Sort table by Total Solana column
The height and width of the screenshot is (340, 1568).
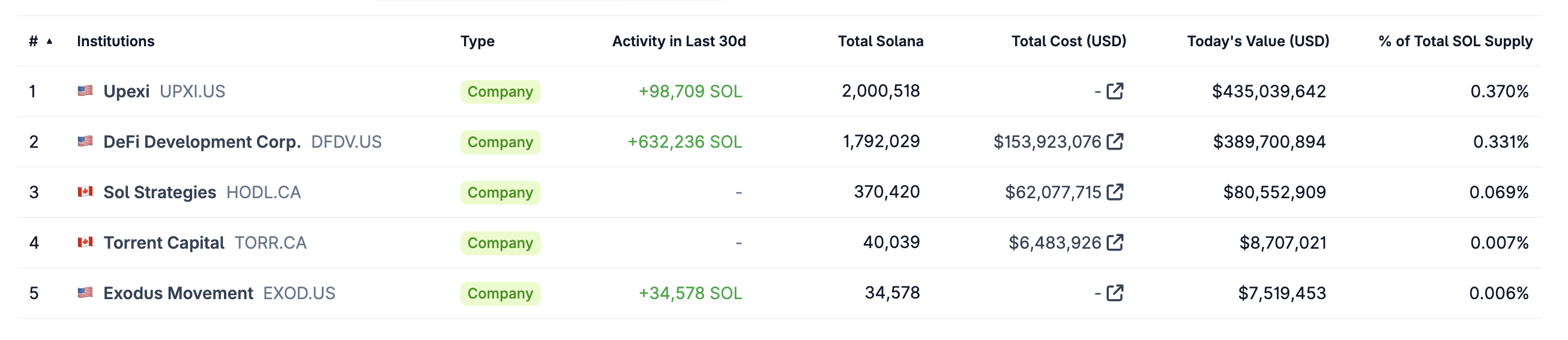[x=880, y=41]
